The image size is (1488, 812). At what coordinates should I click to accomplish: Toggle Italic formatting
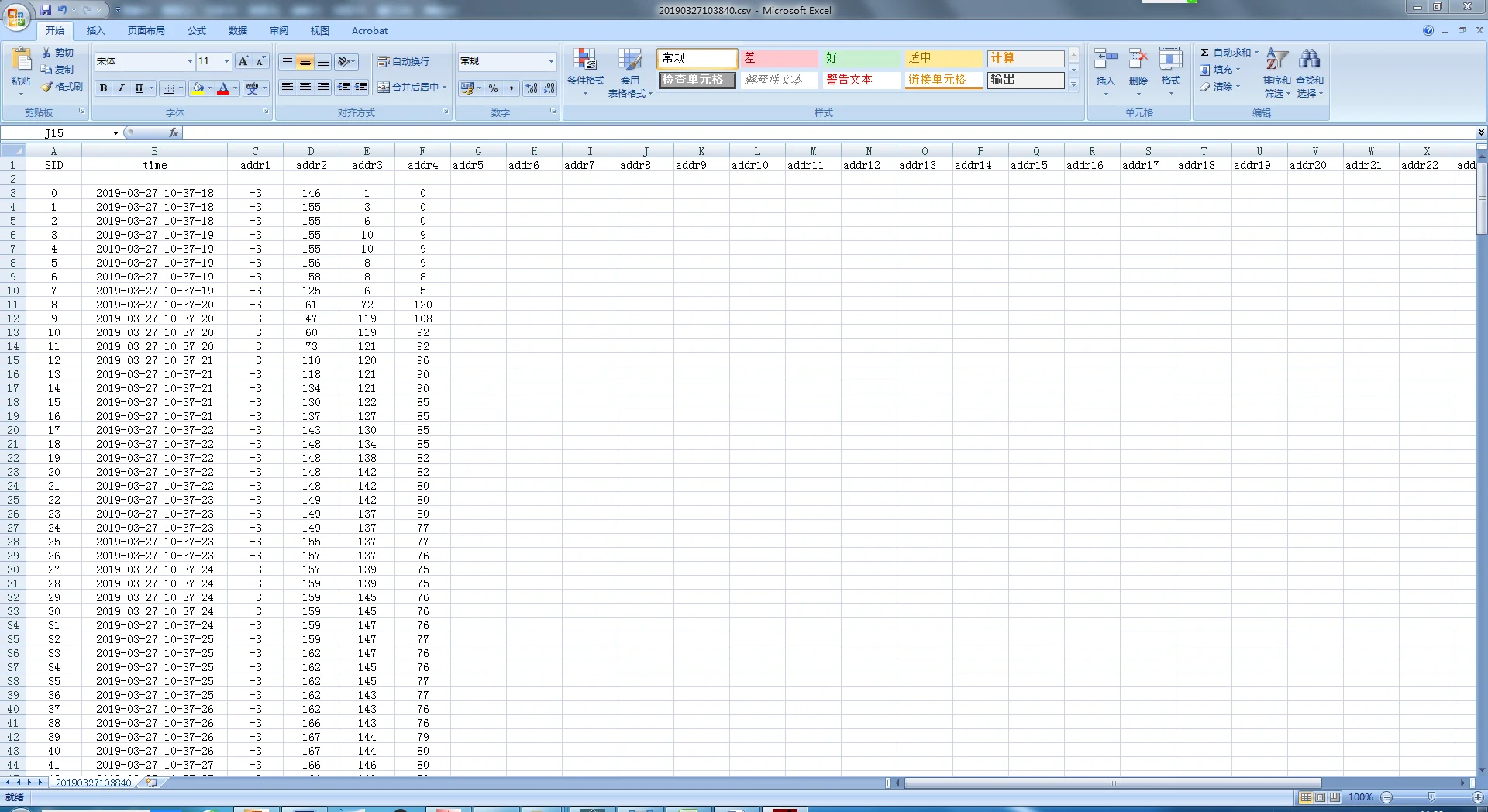(x=121, y=88)
